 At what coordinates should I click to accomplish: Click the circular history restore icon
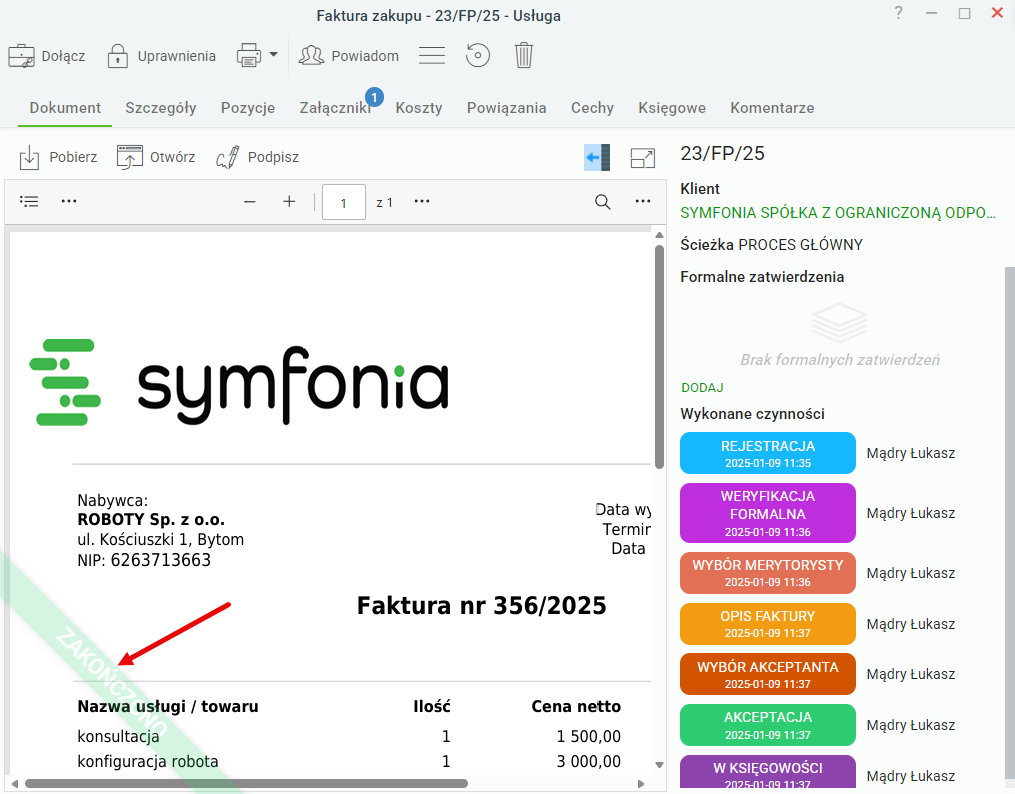coord(478,56)
